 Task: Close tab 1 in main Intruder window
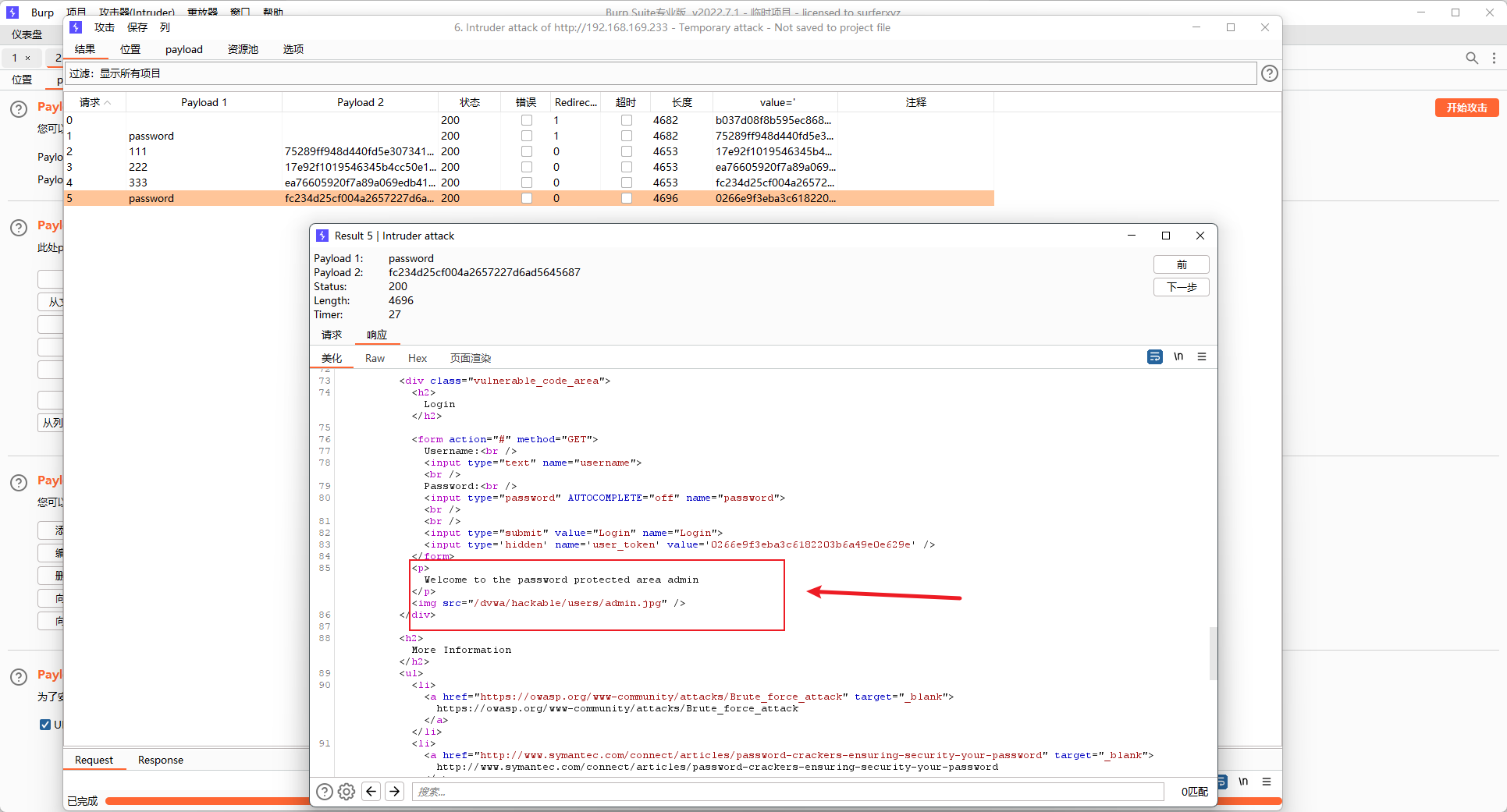[x=27, y=59]
